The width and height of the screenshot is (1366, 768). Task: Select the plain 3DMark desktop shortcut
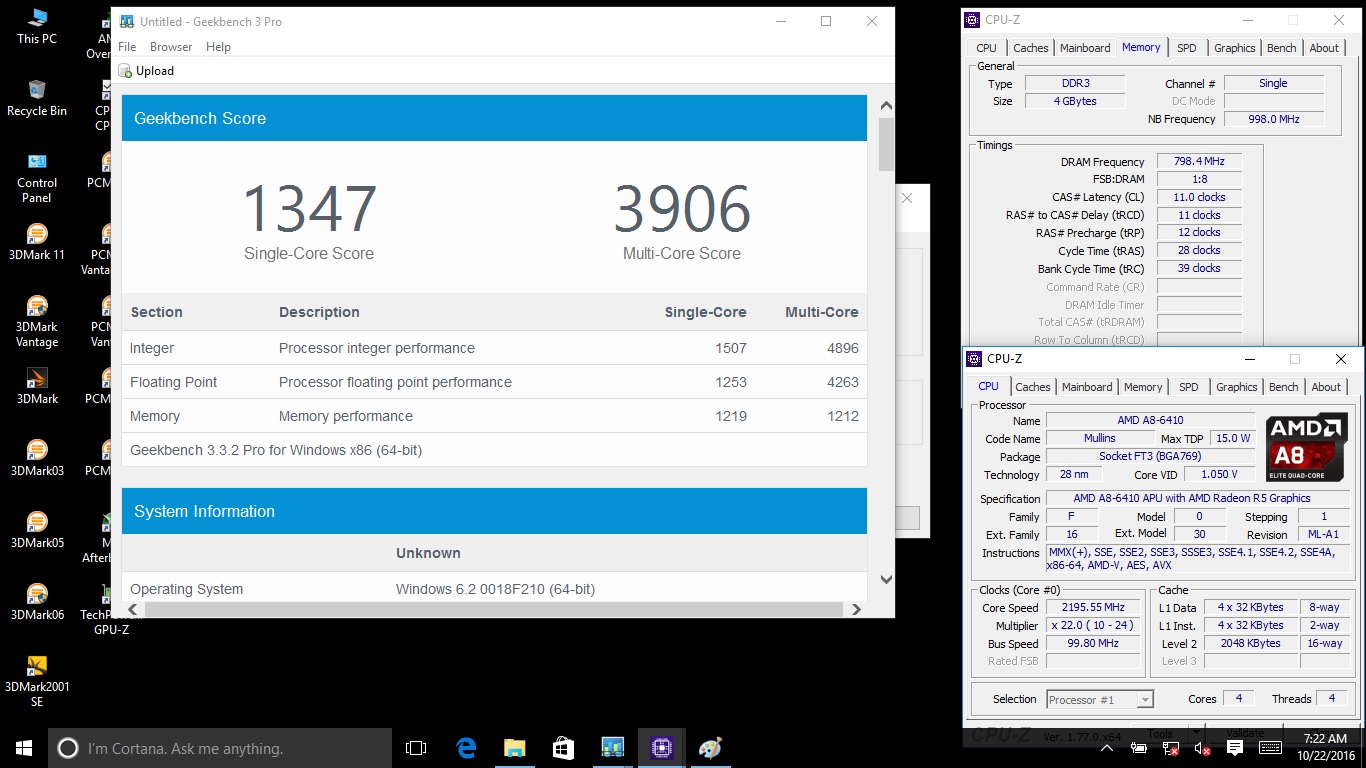pyautogui.click(x=37, y=386)
